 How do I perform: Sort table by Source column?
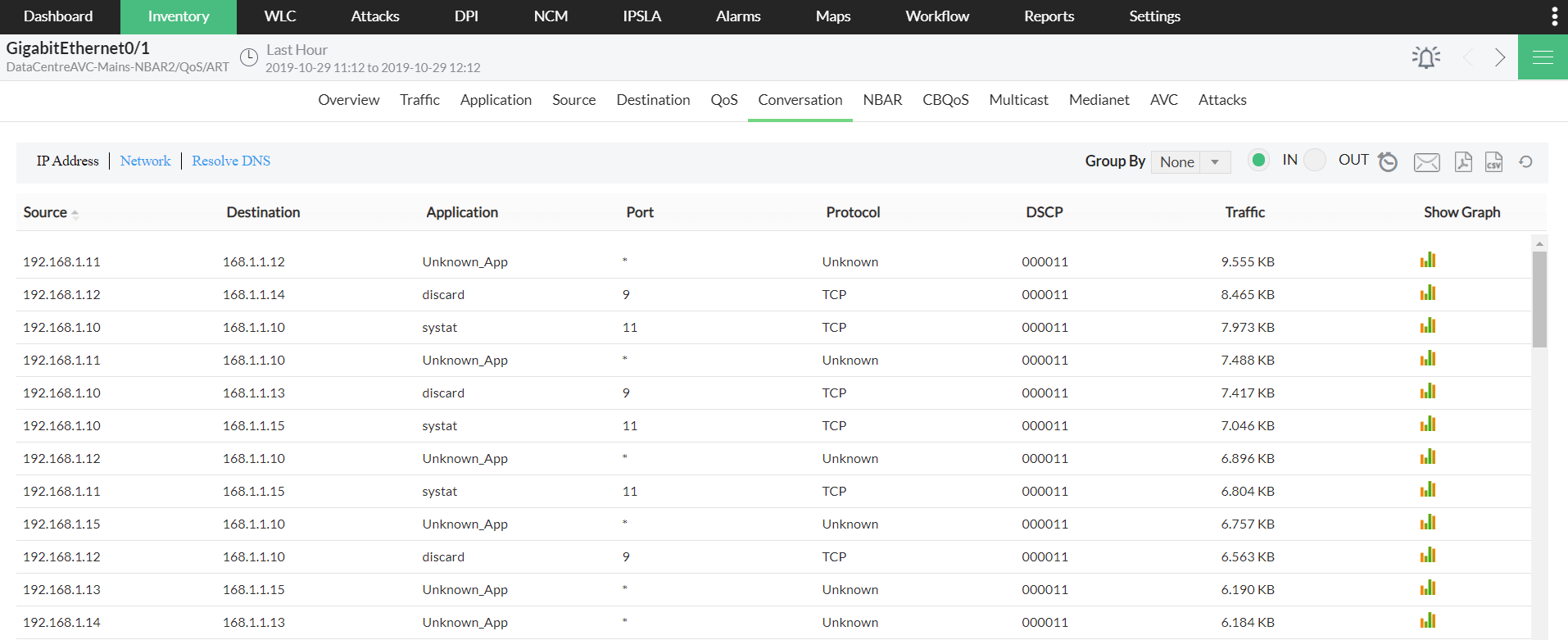click(46, 212)
